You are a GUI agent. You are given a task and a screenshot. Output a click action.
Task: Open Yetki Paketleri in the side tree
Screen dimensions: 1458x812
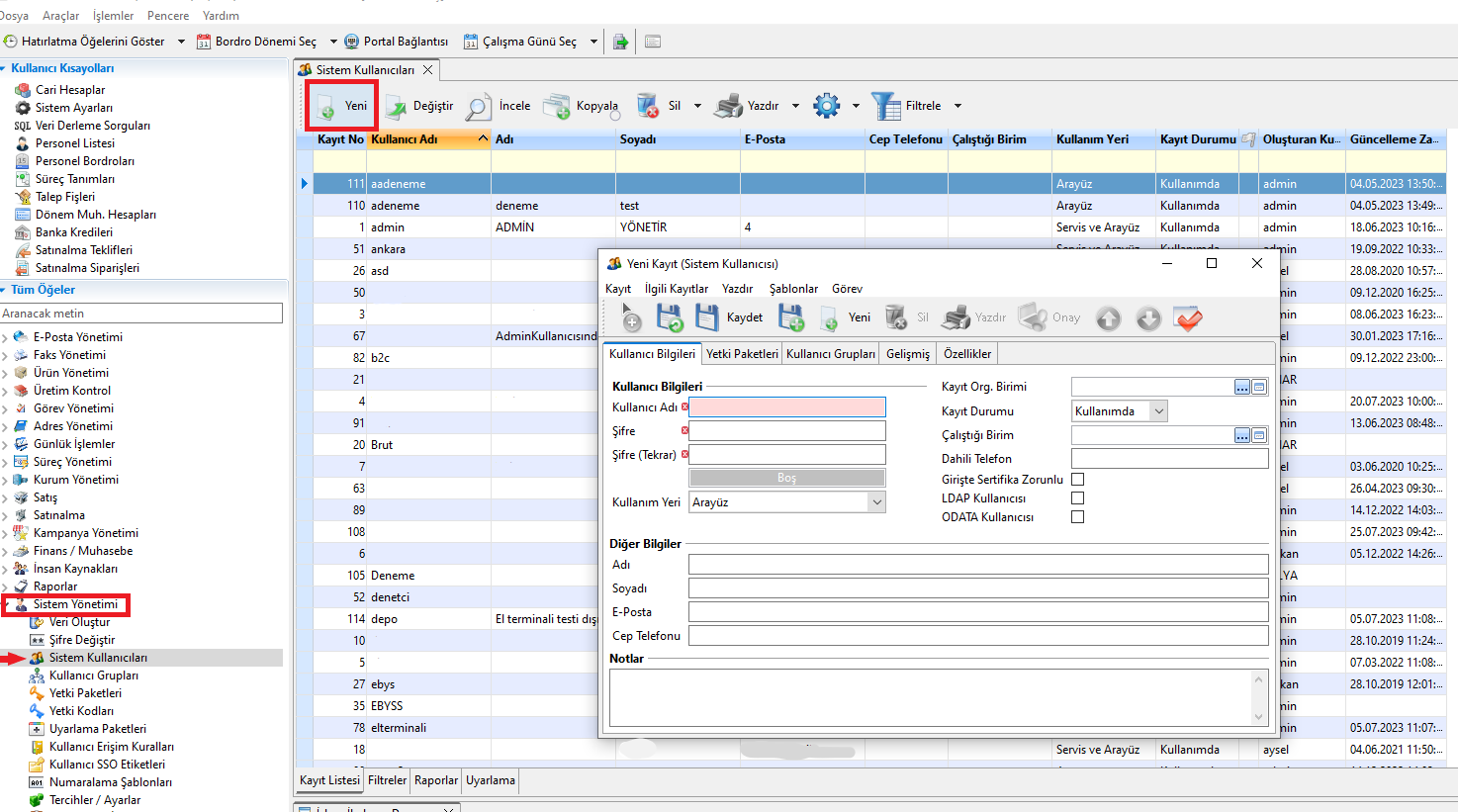click(x=85, y=693)
